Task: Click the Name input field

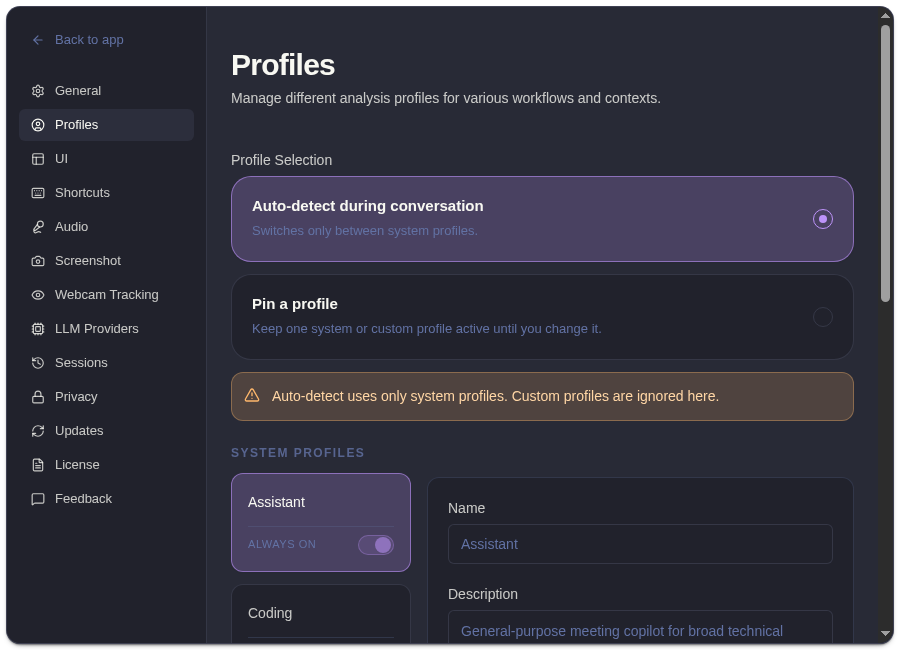Action: click(x=640, y=544)
